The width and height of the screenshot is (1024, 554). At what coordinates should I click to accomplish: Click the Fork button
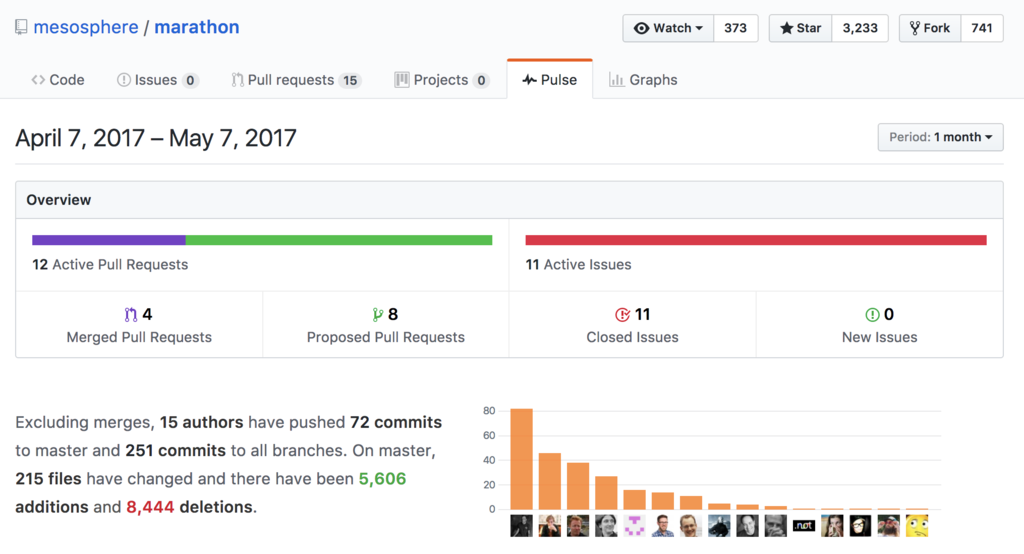[x=930, y=28]
